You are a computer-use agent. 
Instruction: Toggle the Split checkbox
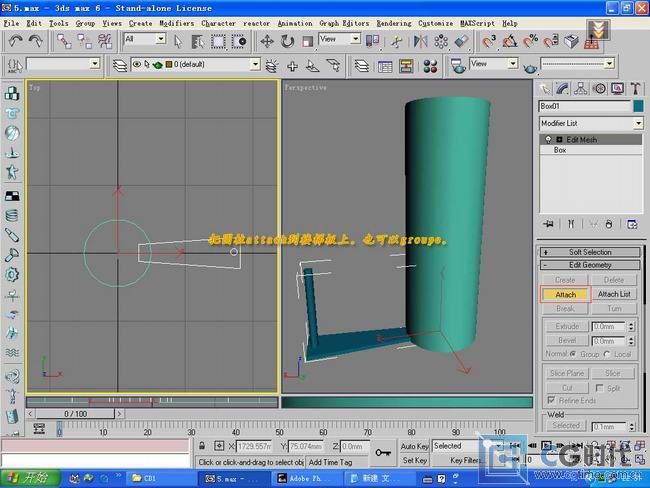[599, 388]
